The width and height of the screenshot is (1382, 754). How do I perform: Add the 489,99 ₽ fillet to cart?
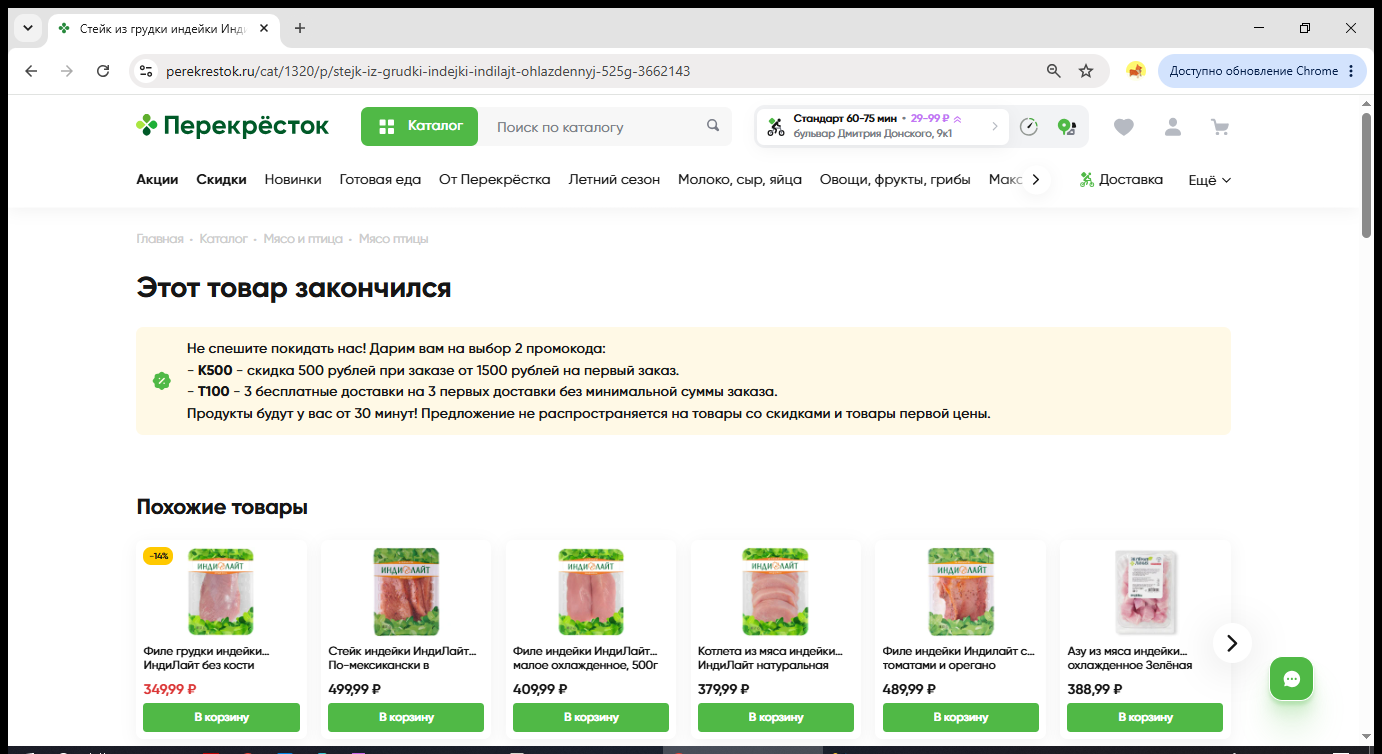[960, 717]
